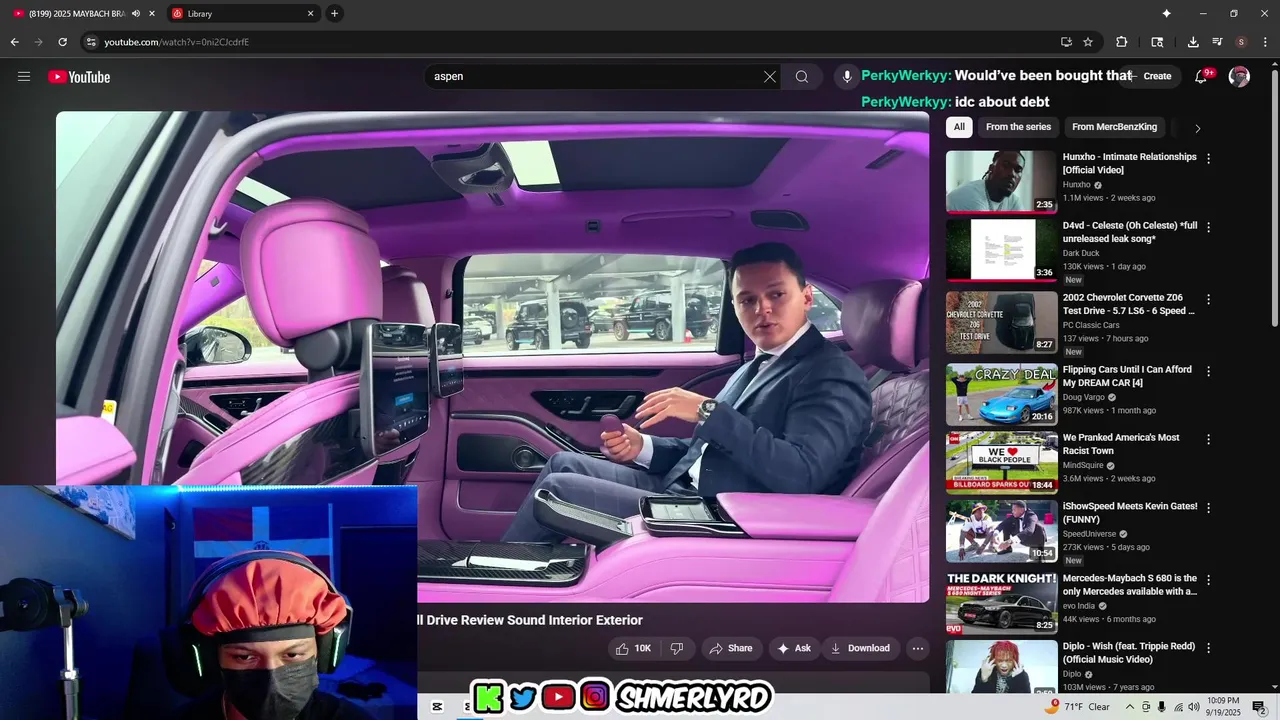Open the Chrome extensions puzzle icon
Image resolution: width=1280 pixels, height=720 pixels.
(1121, 42)
